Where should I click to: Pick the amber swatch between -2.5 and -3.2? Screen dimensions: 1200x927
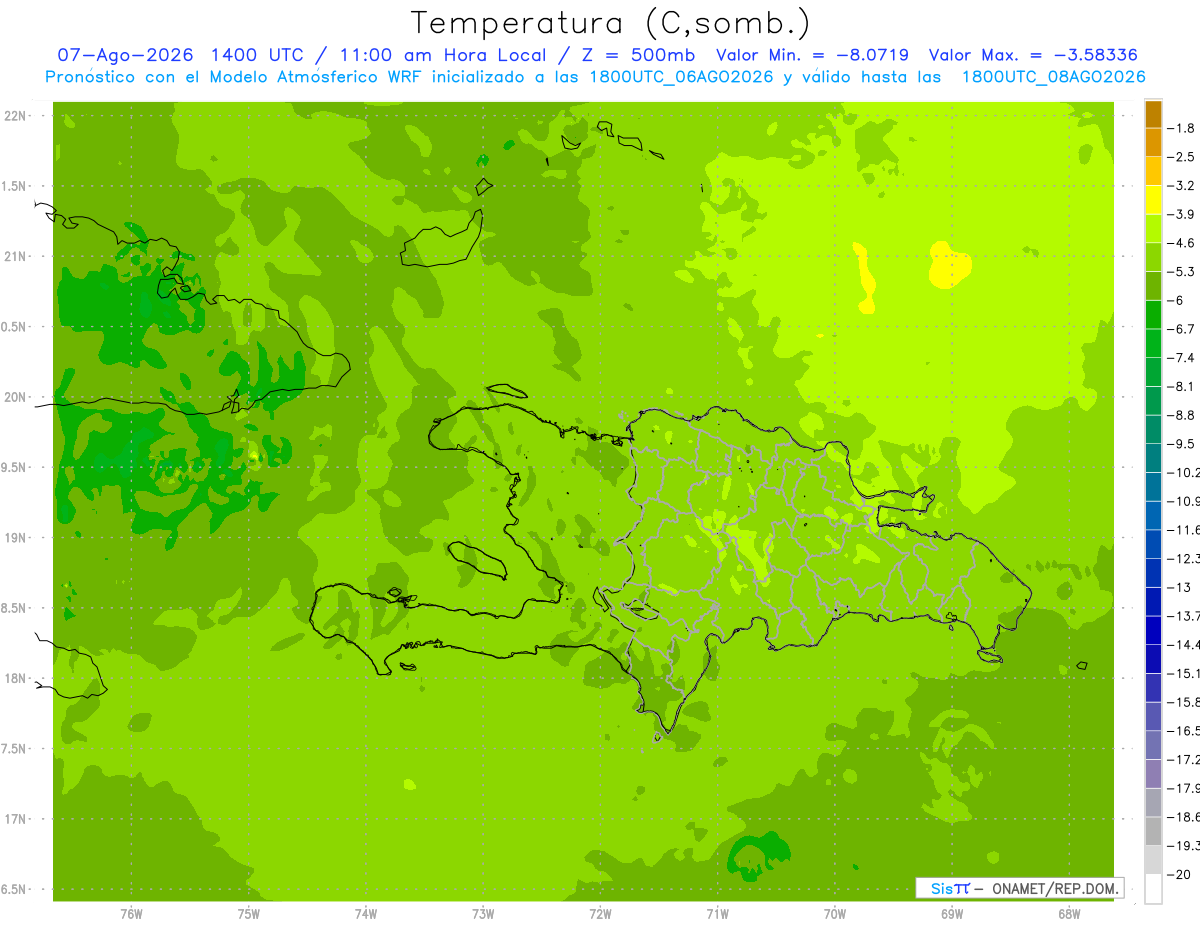[x=1153, y=171]
